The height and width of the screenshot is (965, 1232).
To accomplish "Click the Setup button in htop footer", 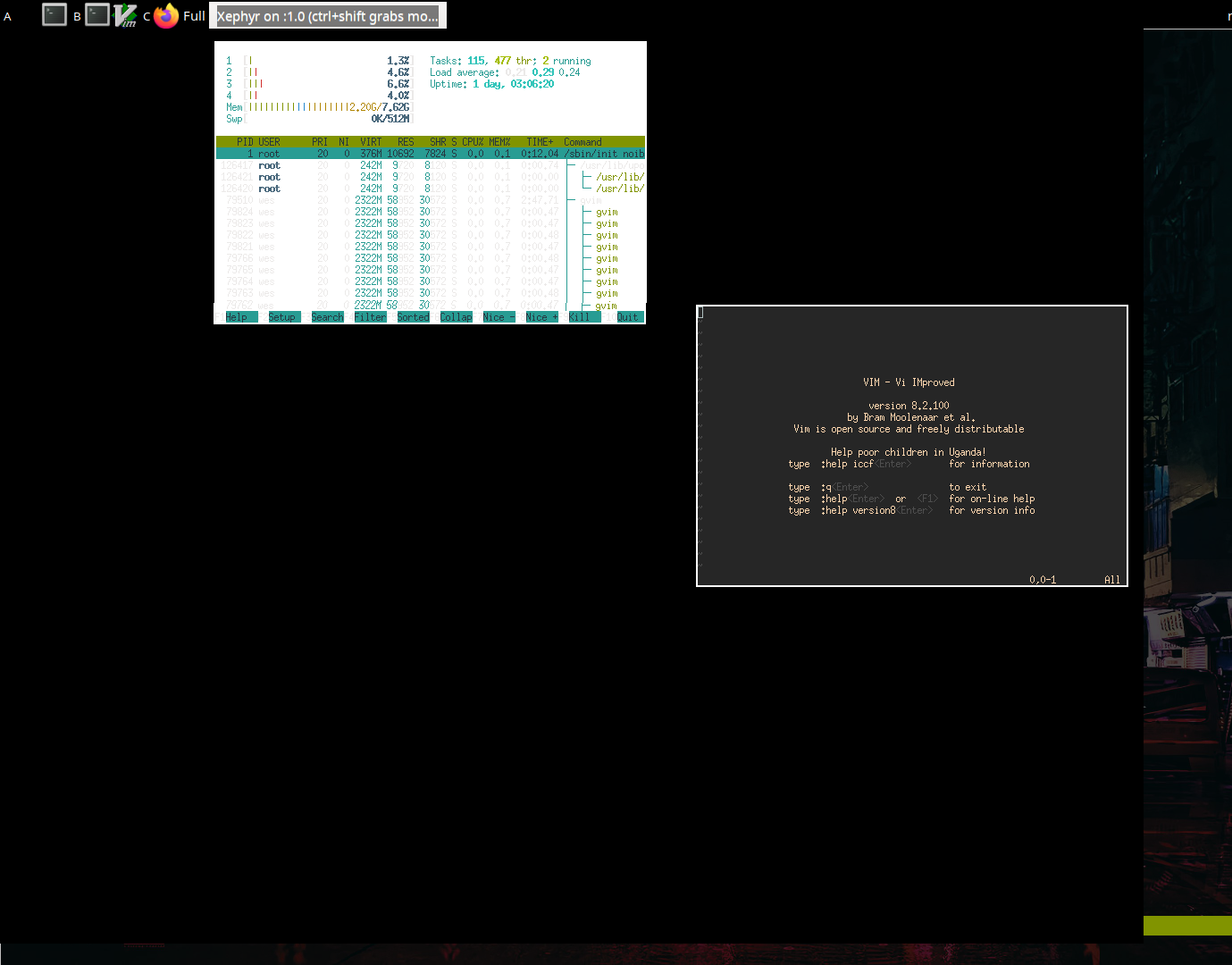I will point(282,317).
